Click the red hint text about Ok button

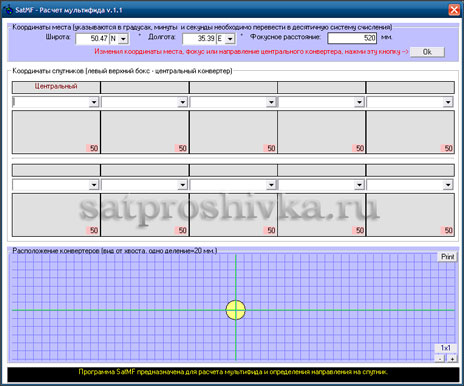(251, 52)
